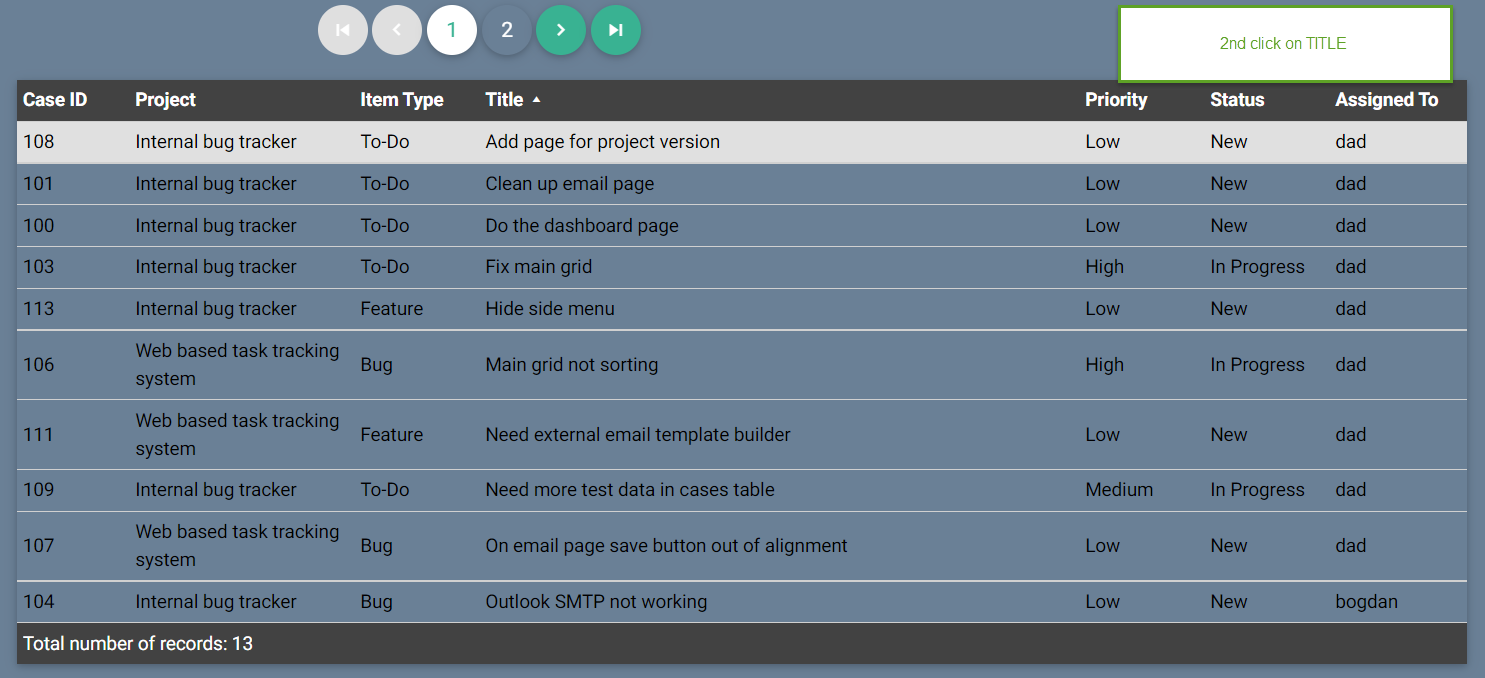This screenshot has height=678, width=1485.
Task: Select case ID 101 cell
Action: point(39,184)
